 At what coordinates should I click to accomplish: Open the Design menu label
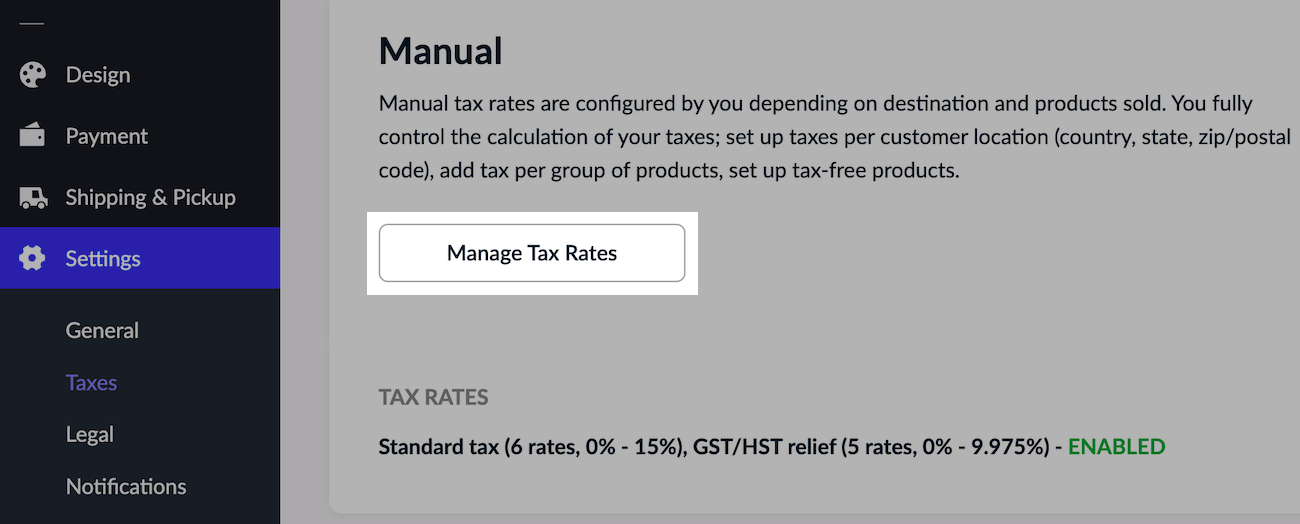pos(98,75)
